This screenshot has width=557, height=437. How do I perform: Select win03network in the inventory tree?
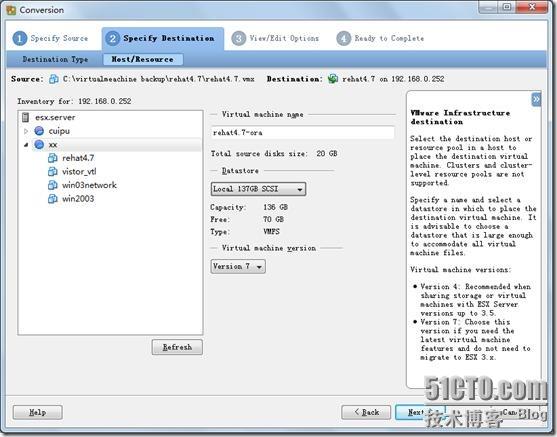89,185
